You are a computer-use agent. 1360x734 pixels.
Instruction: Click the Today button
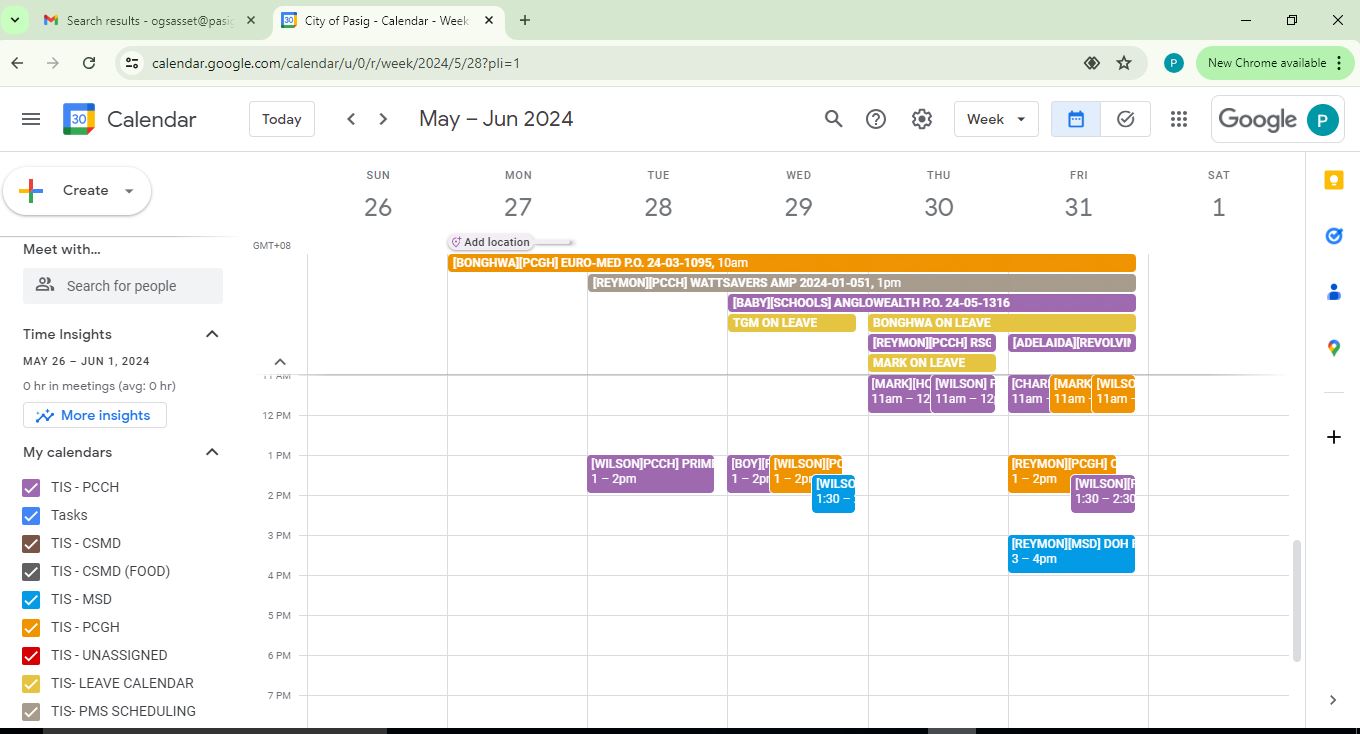pyautogui.click(x=282, y=119)
